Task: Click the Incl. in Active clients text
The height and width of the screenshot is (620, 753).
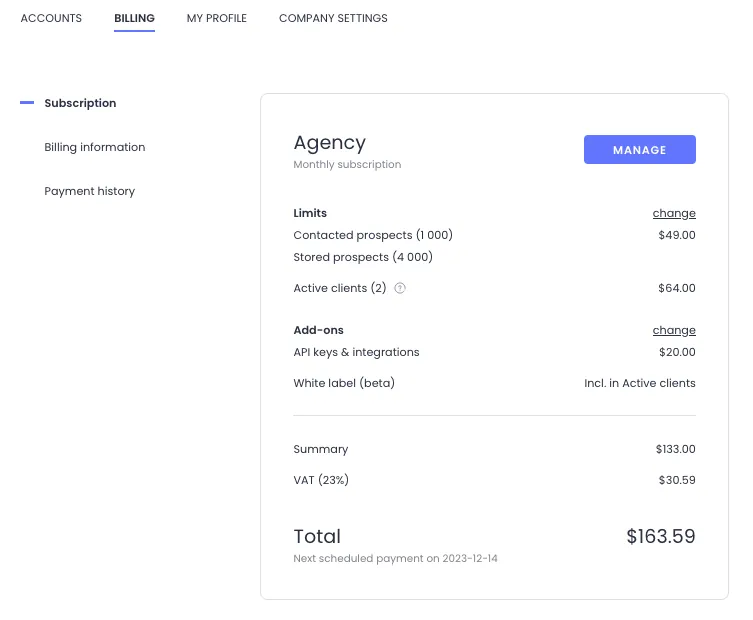Action: point(640,383)
